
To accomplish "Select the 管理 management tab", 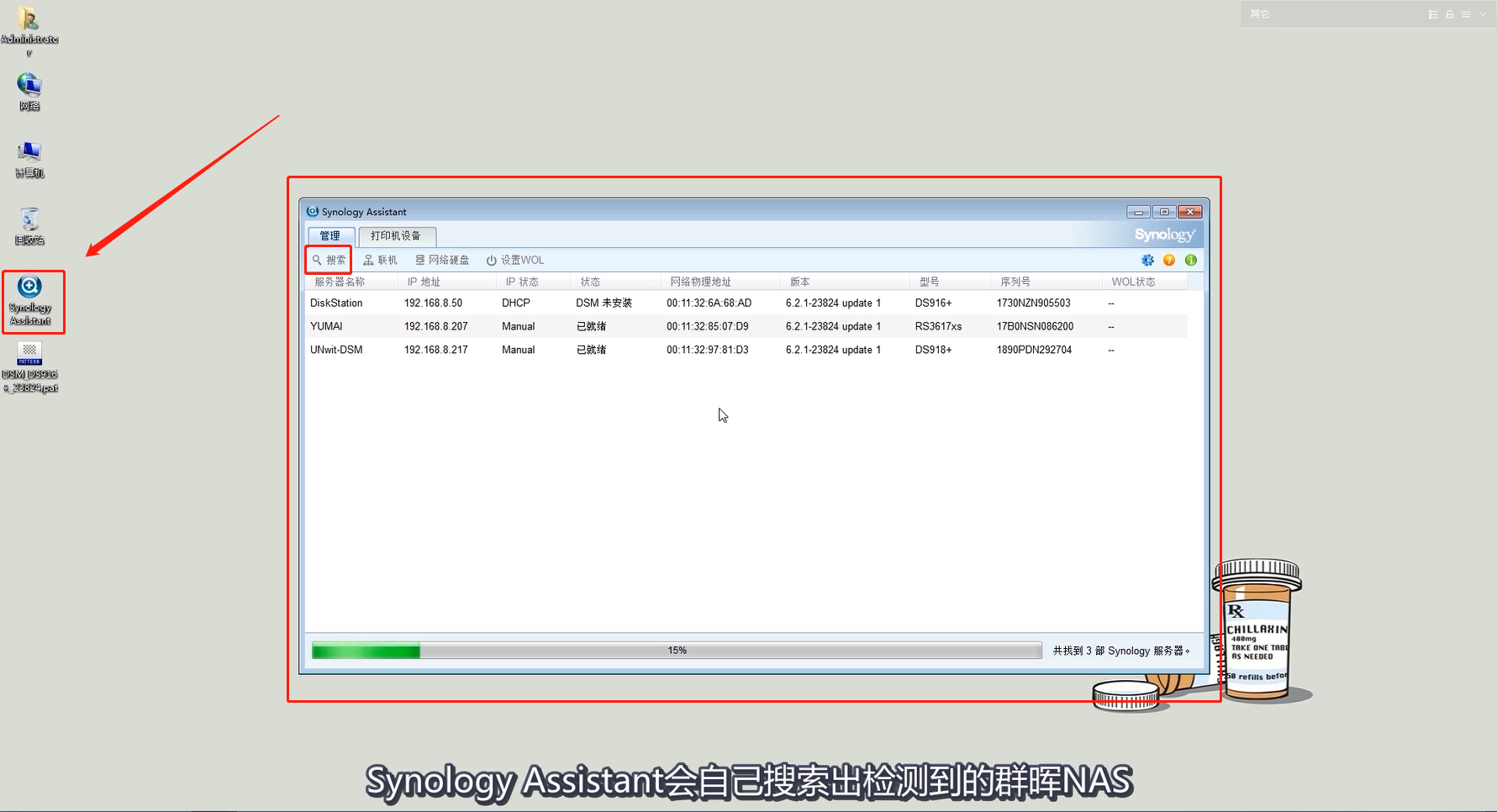I will tap(330, 236).
